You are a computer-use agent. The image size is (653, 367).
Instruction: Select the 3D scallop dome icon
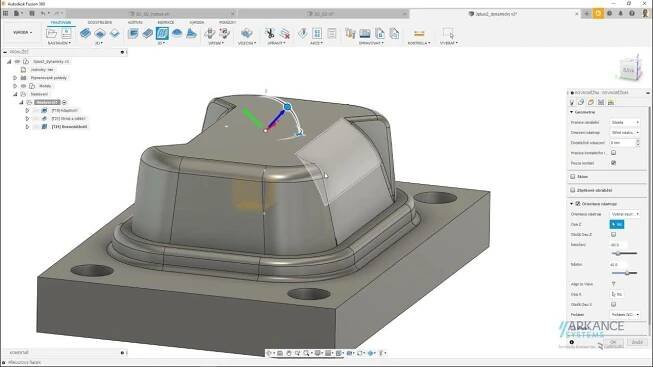[x=177, y=33]
